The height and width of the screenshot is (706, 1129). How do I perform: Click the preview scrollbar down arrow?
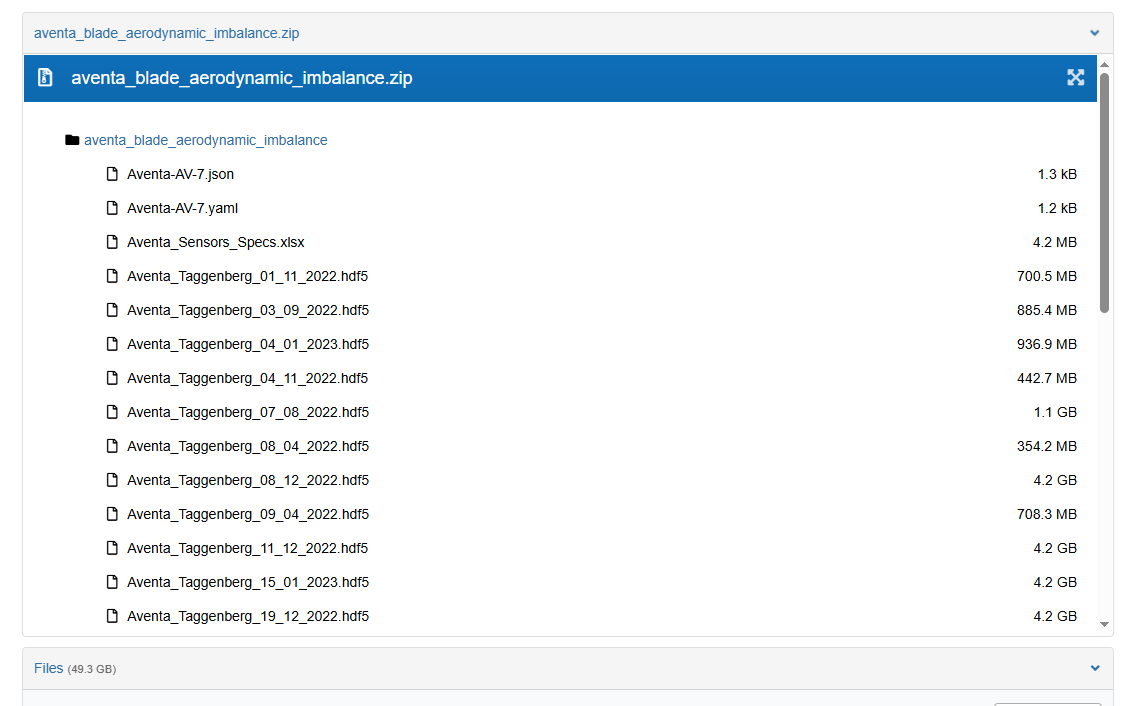1104,625
